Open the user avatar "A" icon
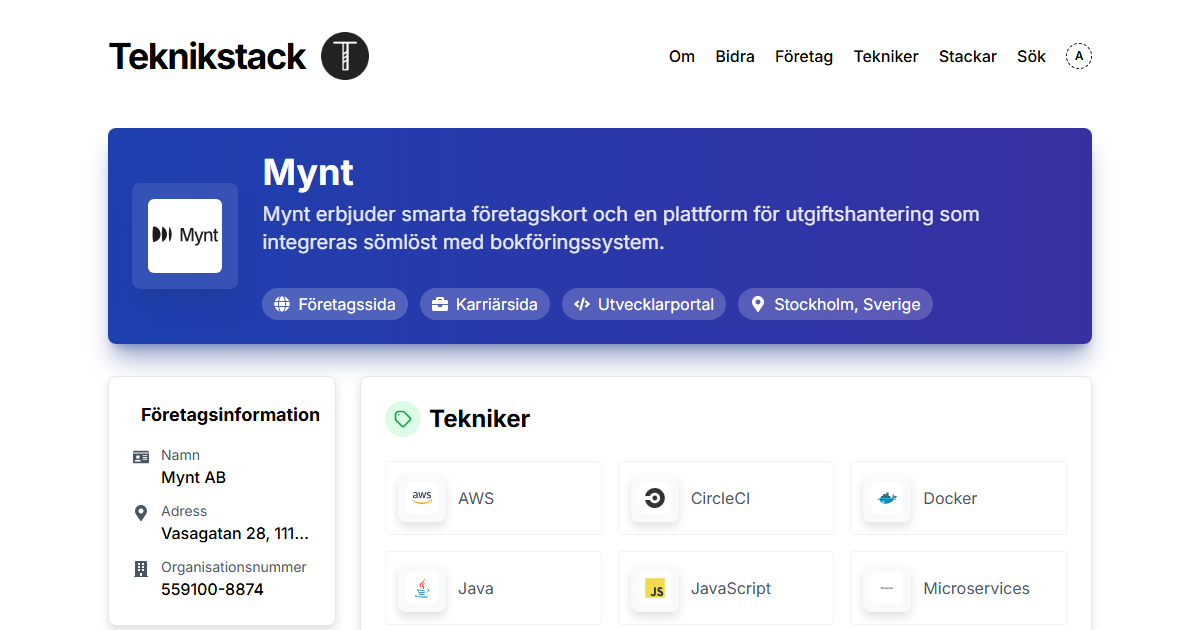 (1079, 56)
